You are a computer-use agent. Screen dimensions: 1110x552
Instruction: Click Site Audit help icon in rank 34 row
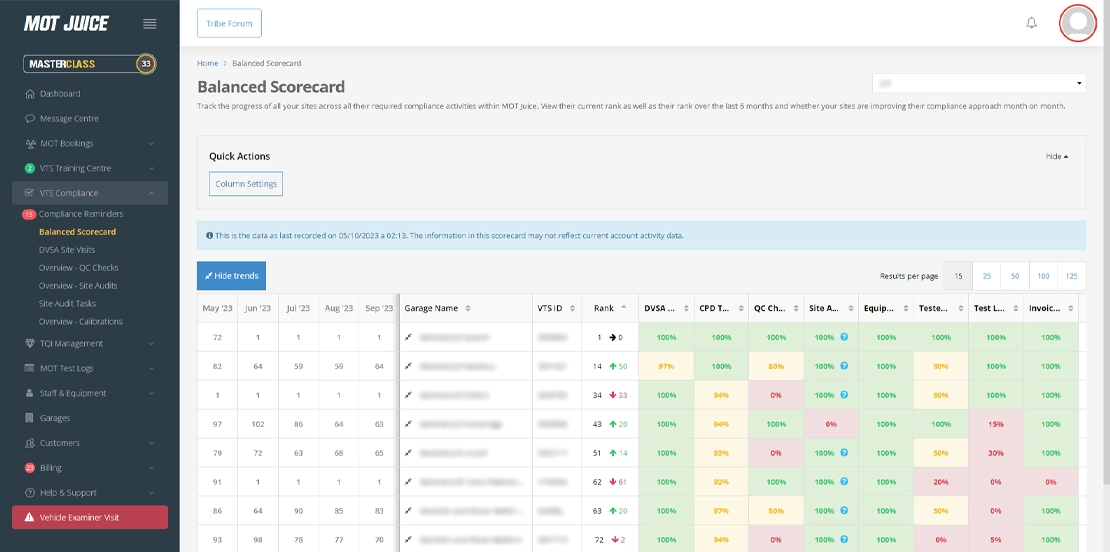pyautogui.click(x=844, y=395)
